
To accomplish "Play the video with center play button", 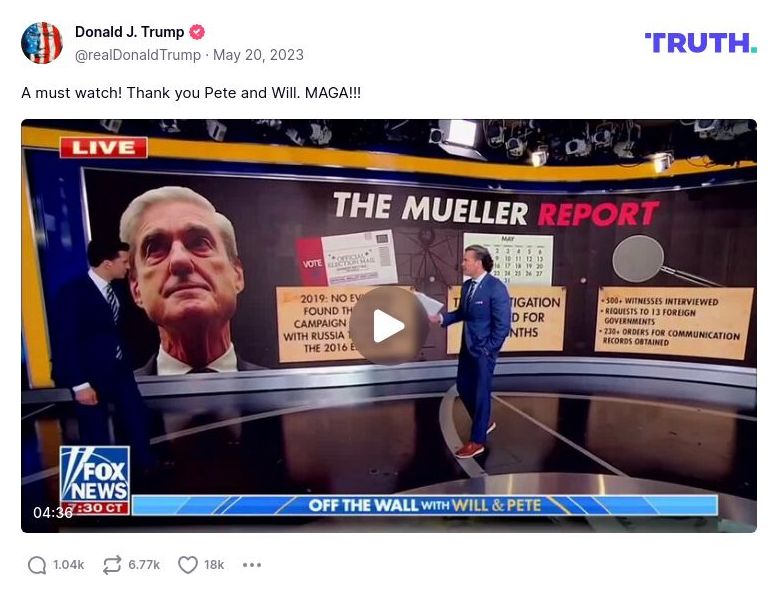I will point(389,326).
